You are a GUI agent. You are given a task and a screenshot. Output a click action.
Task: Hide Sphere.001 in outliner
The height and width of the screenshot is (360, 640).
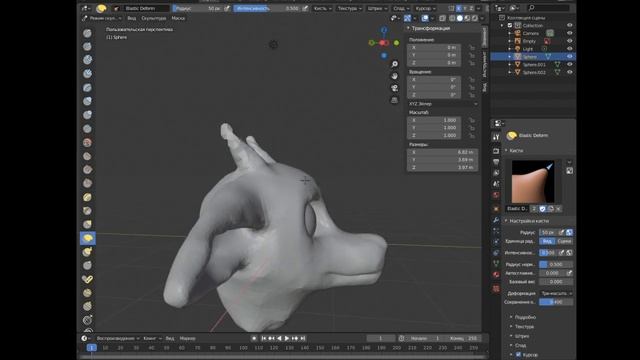(x=569, y=64)
